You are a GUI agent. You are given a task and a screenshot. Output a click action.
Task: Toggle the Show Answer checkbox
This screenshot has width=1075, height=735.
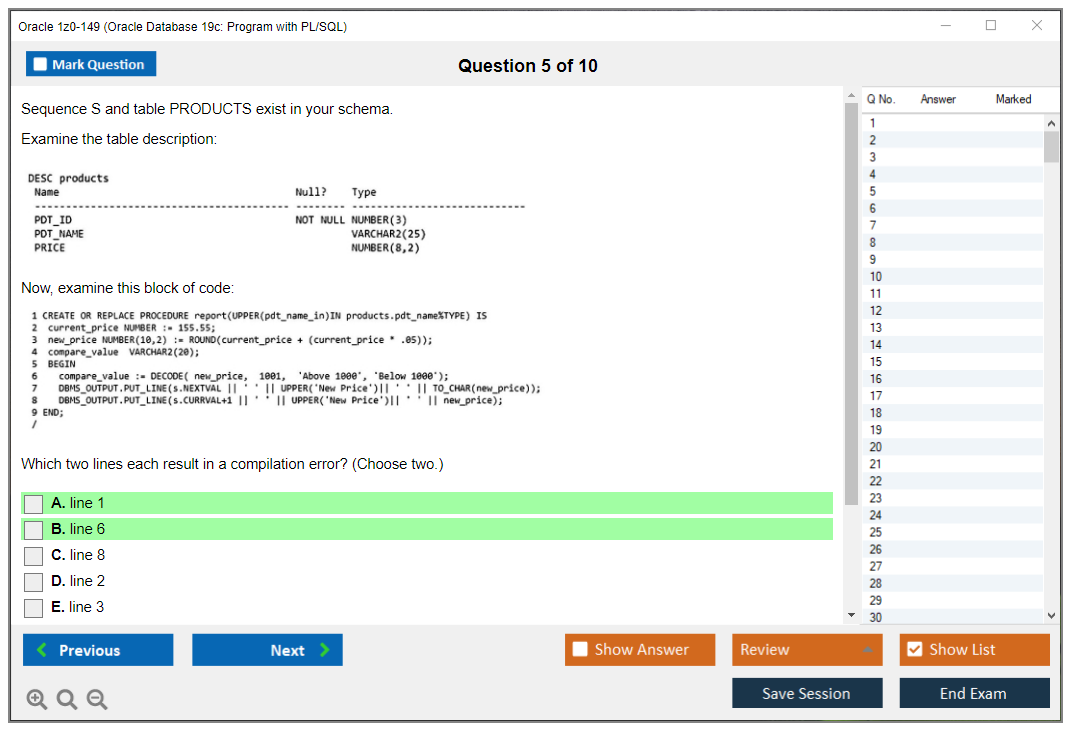[580, 650]
